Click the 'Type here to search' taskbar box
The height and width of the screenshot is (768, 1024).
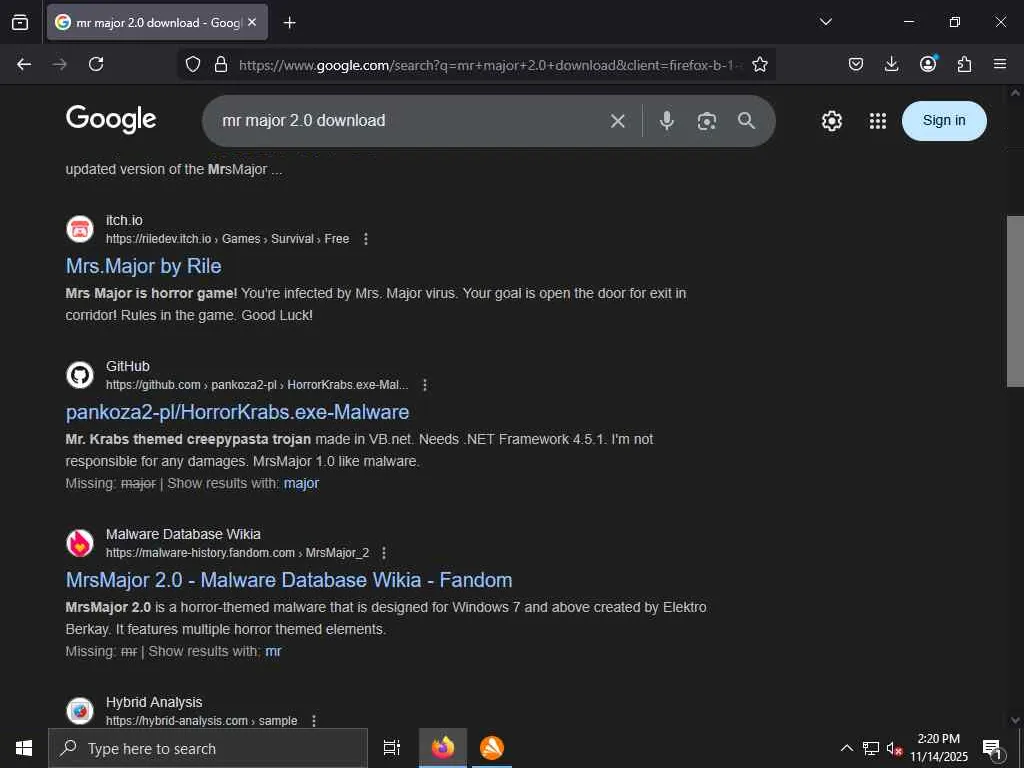[208, 748]
